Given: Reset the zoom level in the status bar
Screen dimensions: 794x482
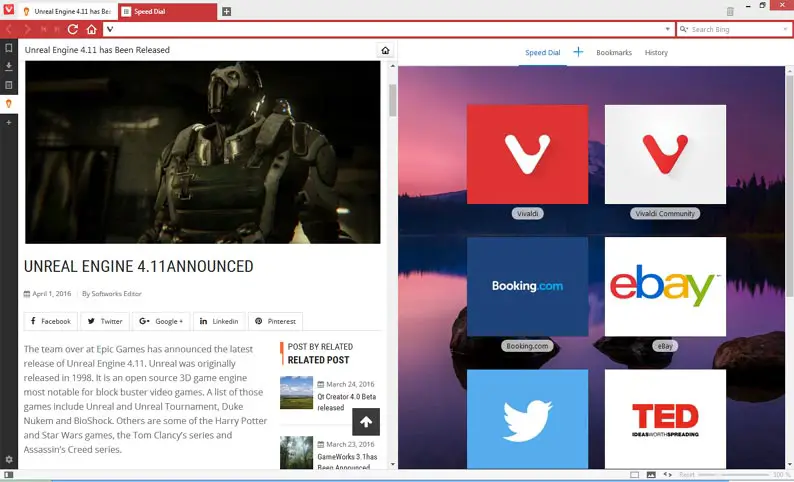Looking at the screenshot, I should (687, 475).
